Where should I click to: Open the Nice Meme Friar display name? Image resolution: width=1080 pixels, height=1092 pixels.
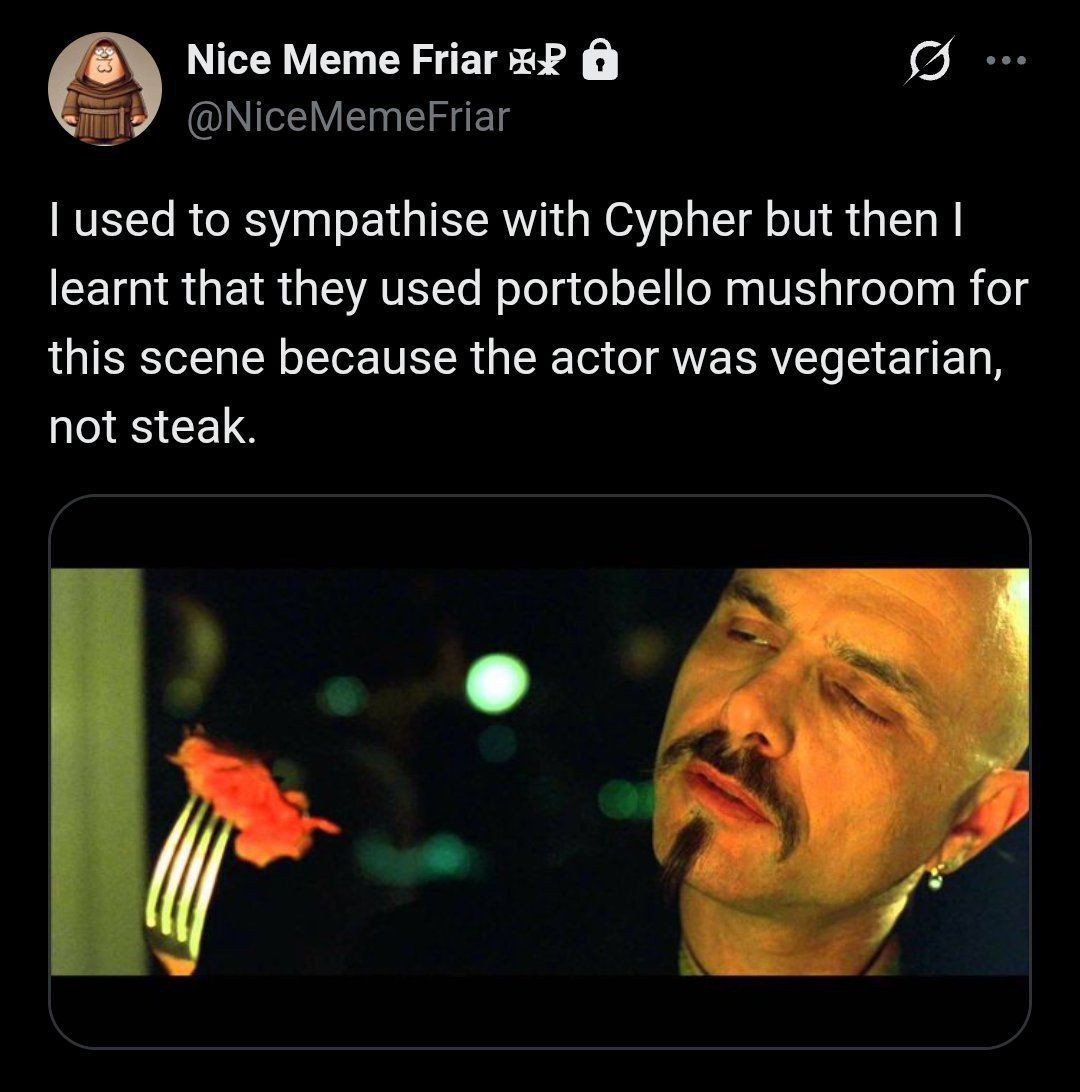[x=341, y=59]
